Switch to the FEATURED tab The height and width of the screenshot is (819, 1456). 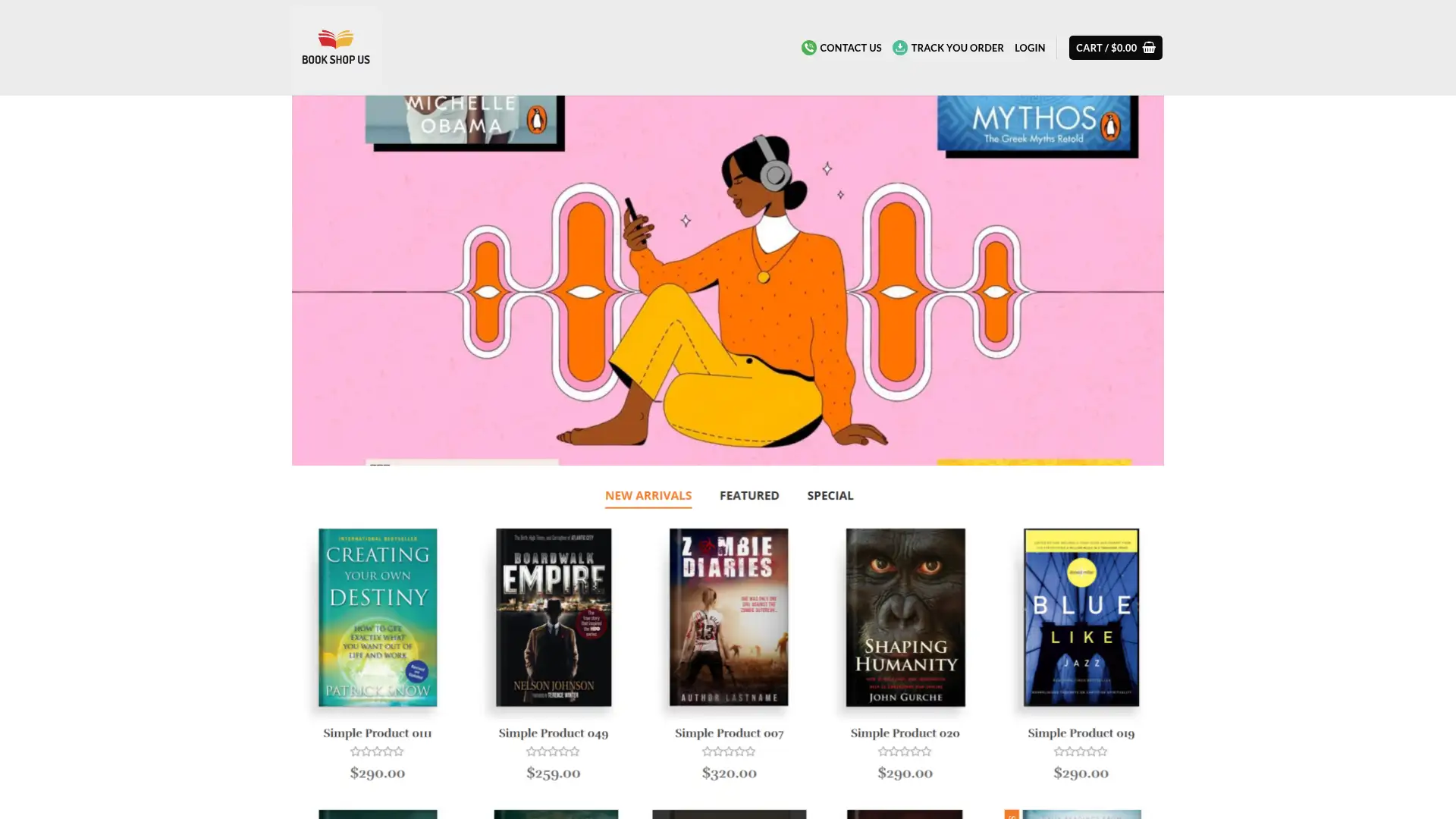(x=749, y=495)
